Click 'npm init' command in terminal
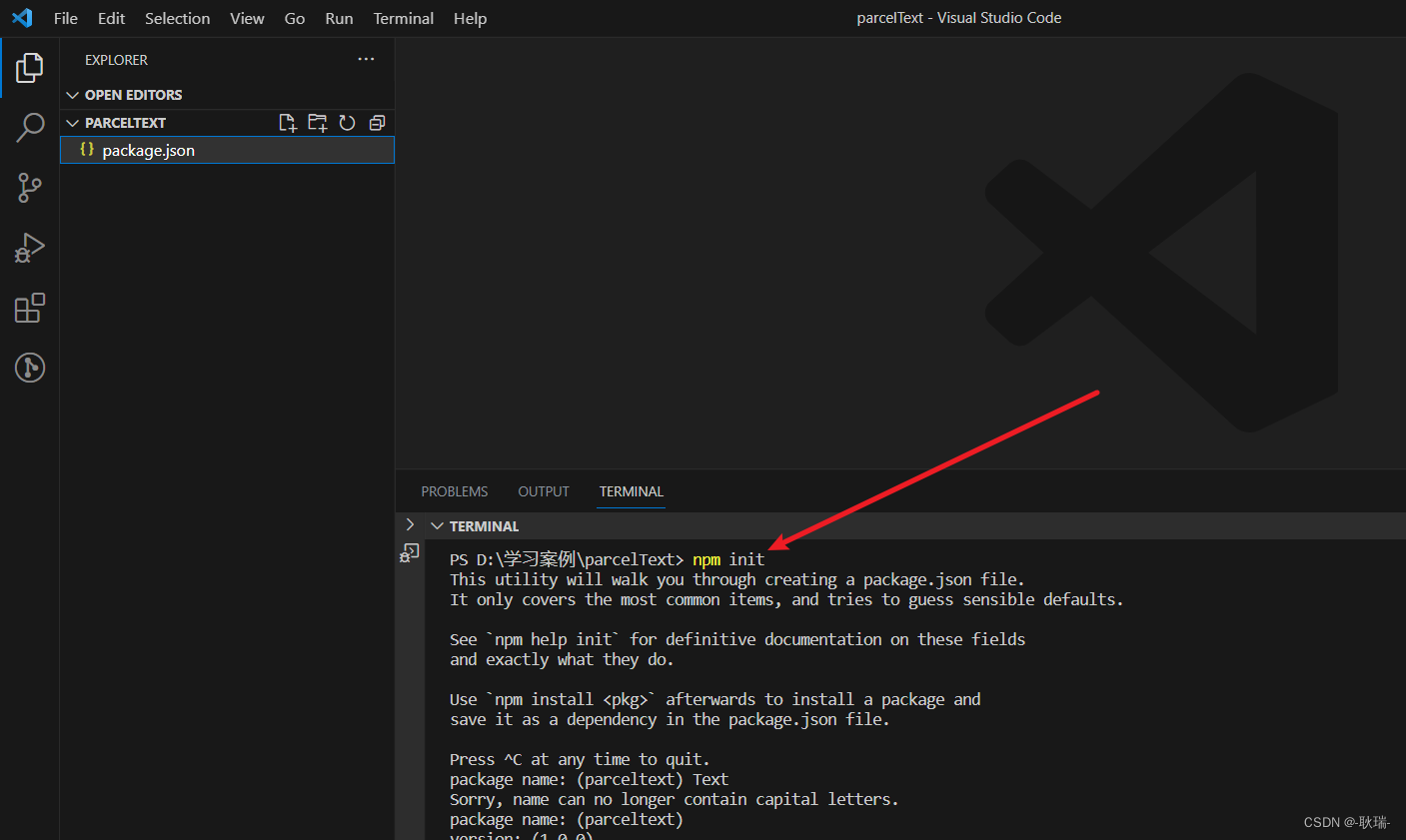The image size is (1406, 840). 728,559
